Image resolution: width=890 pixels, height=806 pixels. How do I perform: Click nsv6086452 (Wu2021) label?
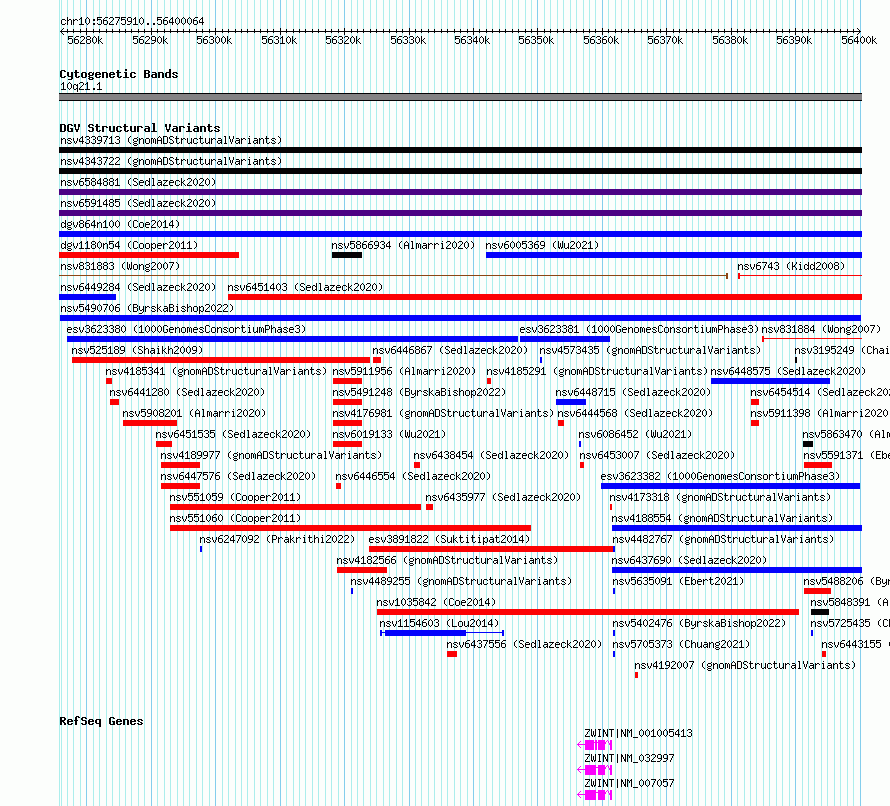point(635,434)
